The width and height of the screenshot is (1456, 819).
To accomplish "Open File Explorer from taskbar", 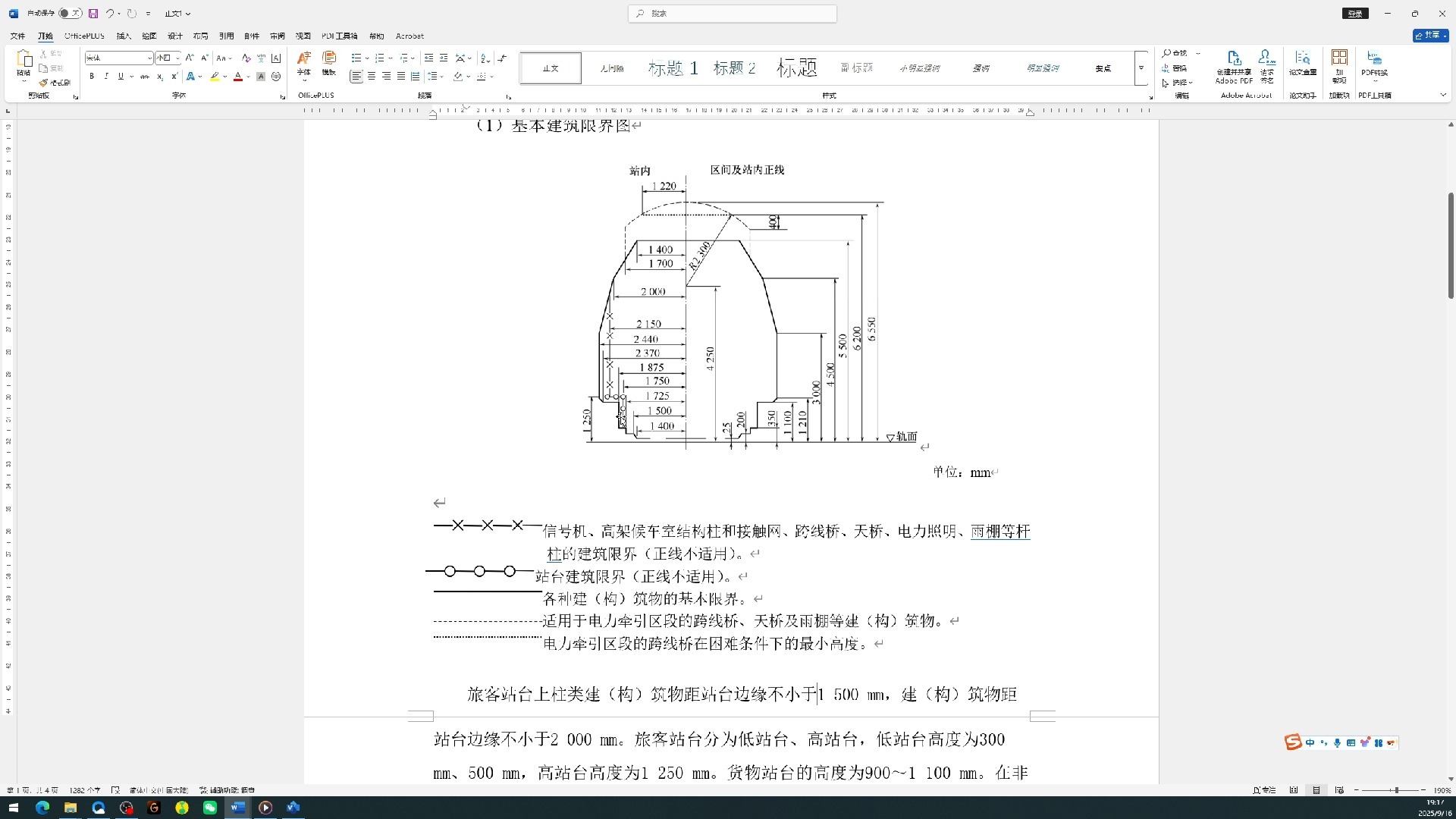I will pos(71,808).
